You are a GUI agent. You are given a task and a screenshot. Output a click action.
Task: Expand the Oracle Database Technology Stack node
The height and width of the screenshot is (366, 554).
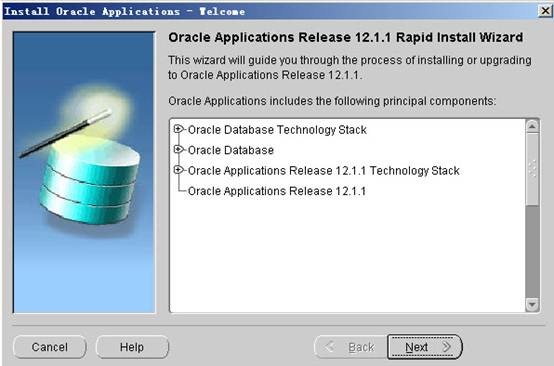(179, 129)
